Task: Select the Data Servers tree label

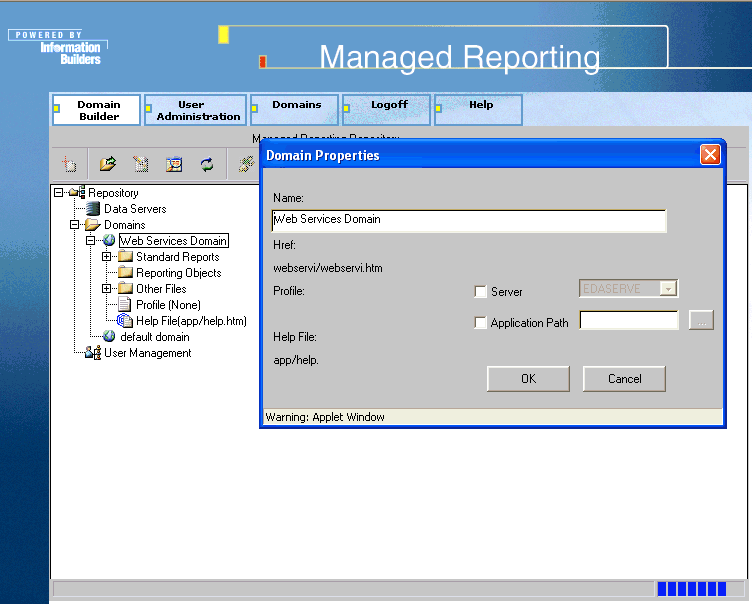Action: click(135, 209)
